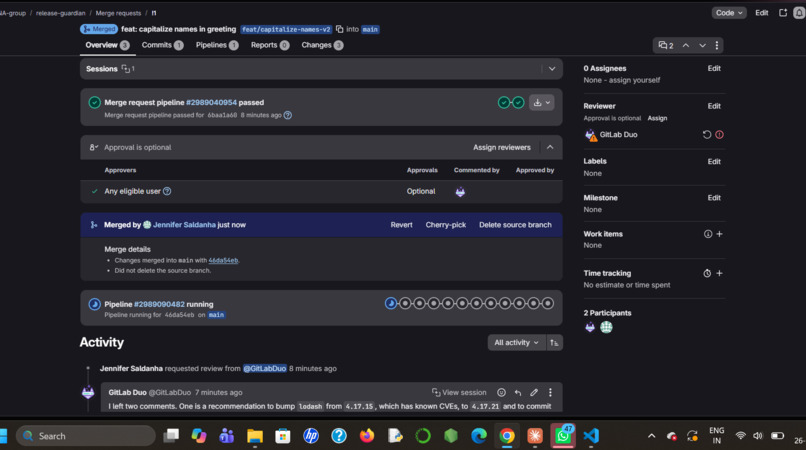The width and height of the screenshot is (806, 450).
Task: Switch to the Pipelines tab
Action: pos(217,45)
